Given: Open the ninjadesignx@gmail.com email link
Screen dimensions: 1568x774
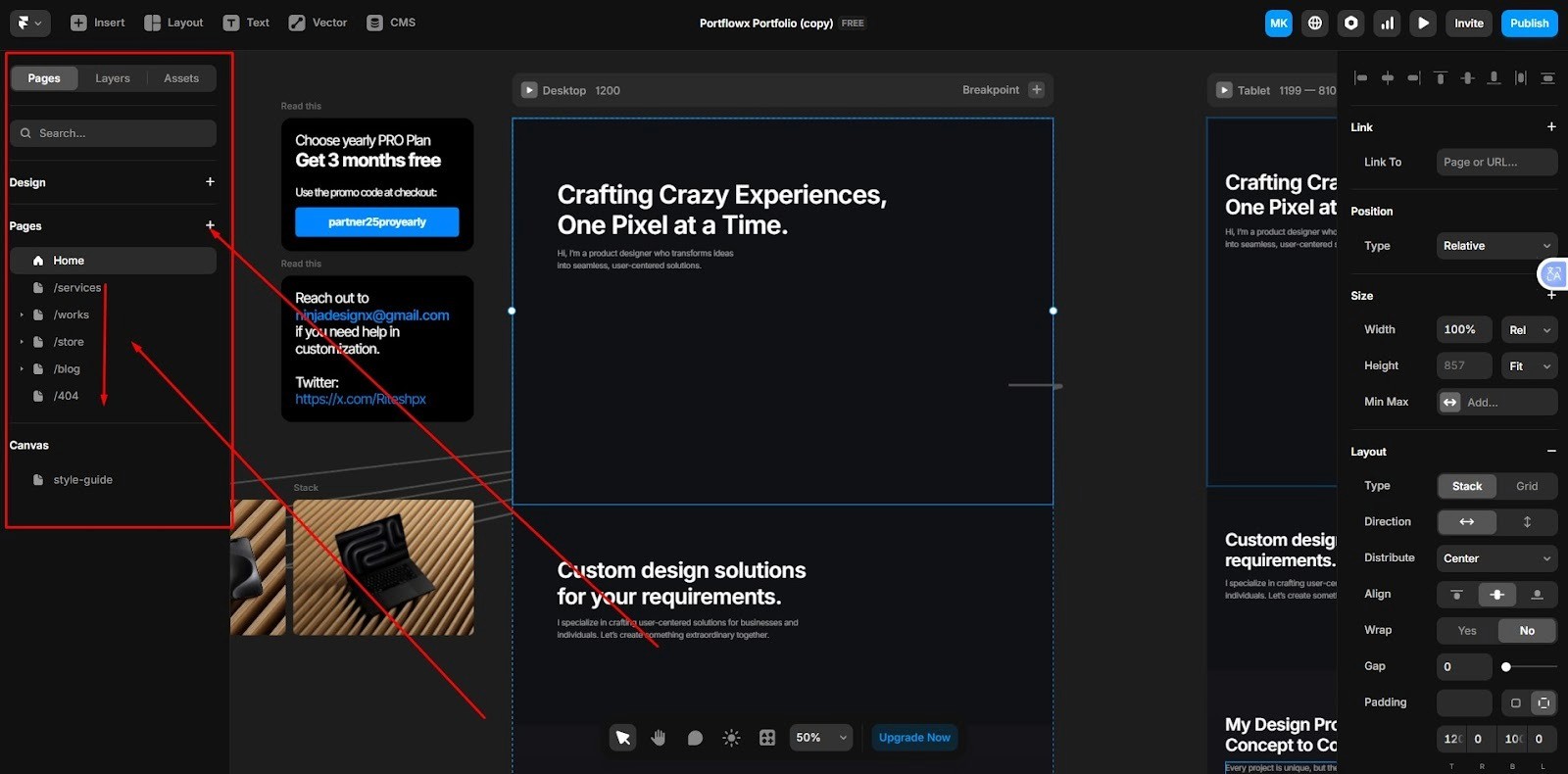Looking at the screenshot, I should (372, 315).
